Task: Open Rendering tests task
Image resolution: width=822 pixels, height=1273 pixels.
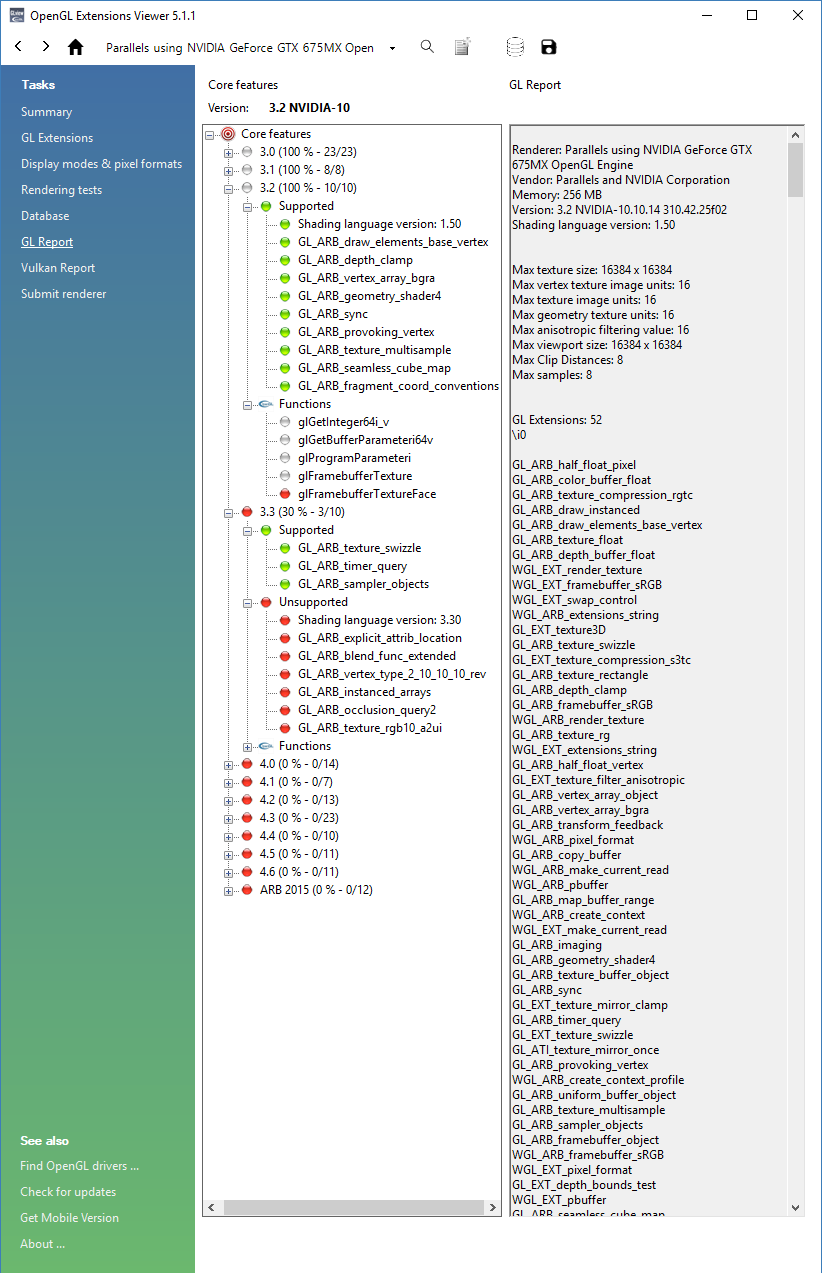Action: click(61, 190)
